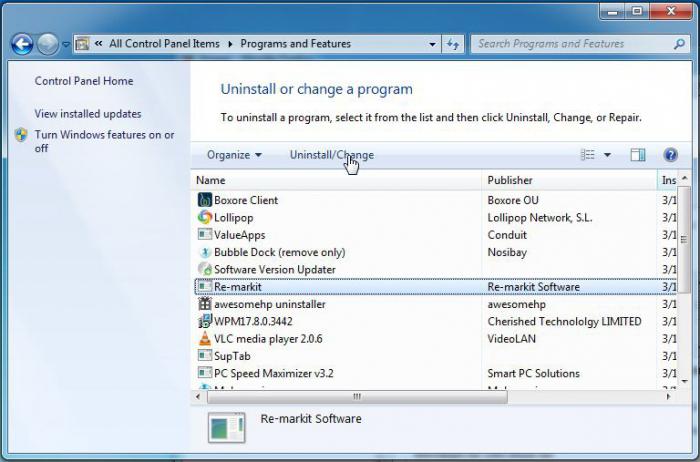The height and width of the screenshot is (462, 700).
Task: Show the preview pane icon
Action: pos(638,155)
